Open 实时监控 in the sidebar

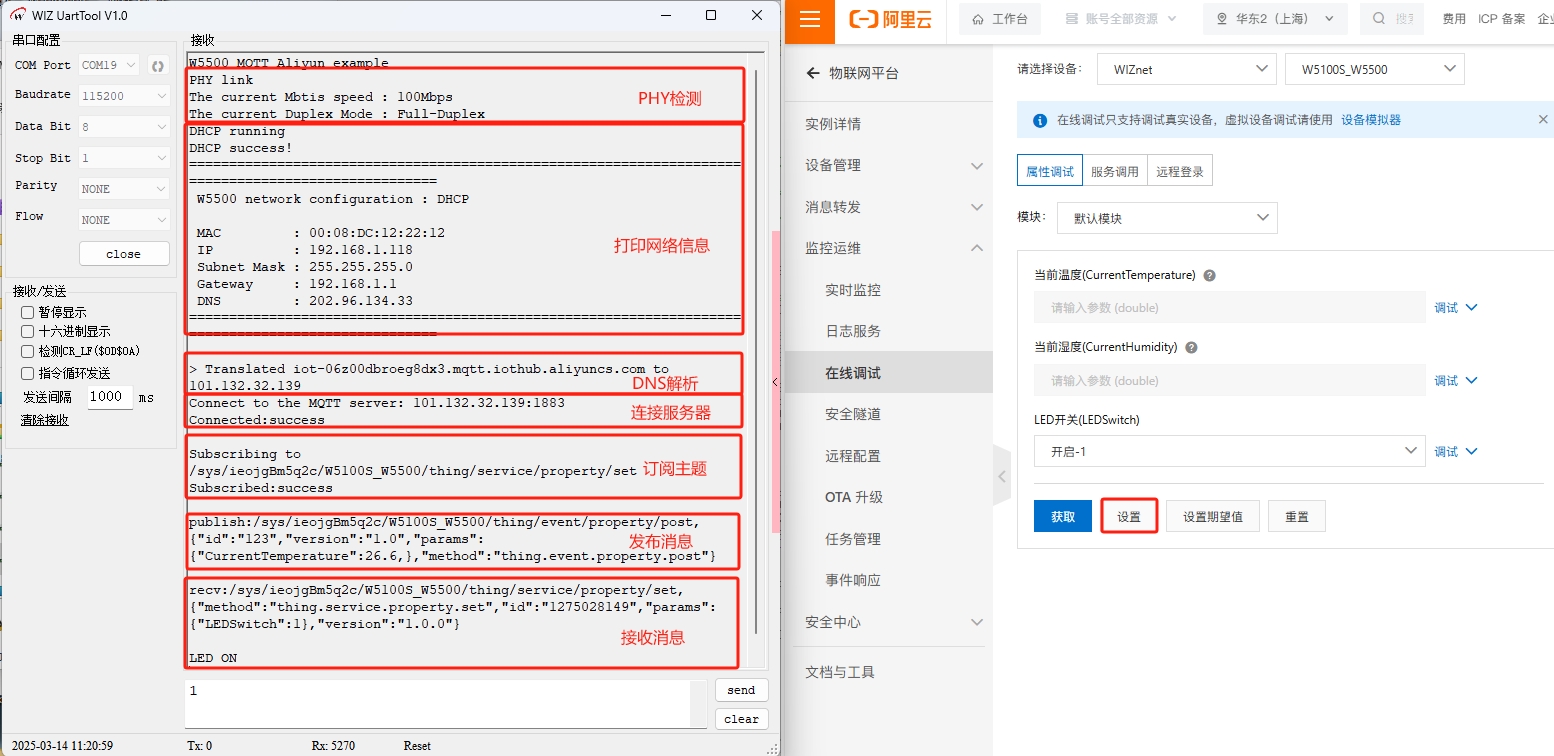coord(853,290)
